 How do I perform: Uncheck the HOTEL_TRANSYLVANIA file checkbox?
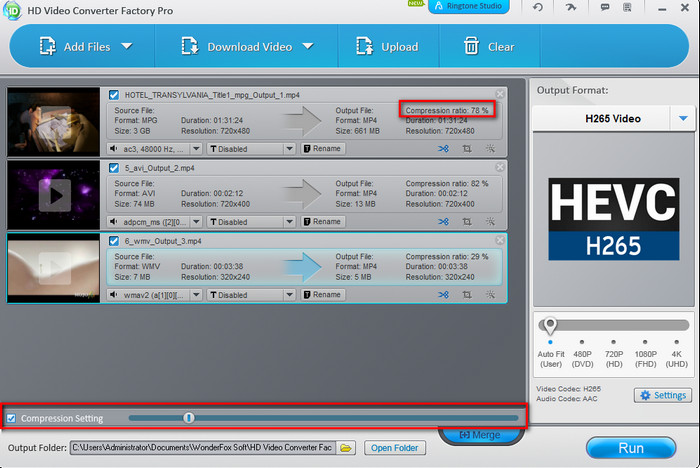point(114,95)
